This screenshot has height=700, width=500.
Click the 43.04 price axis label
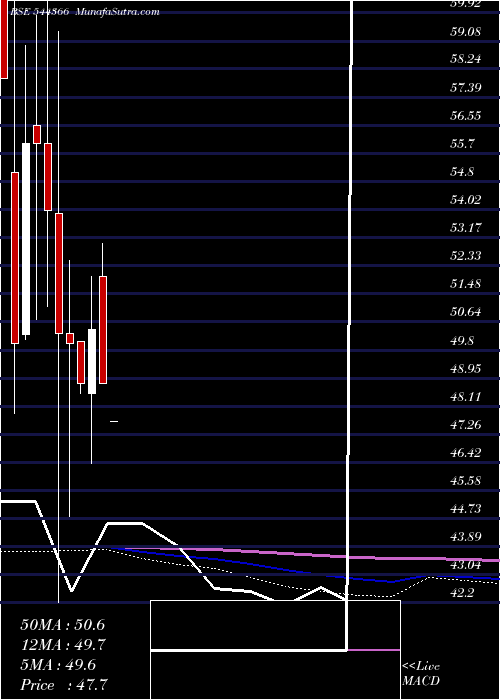pos(466,565)
